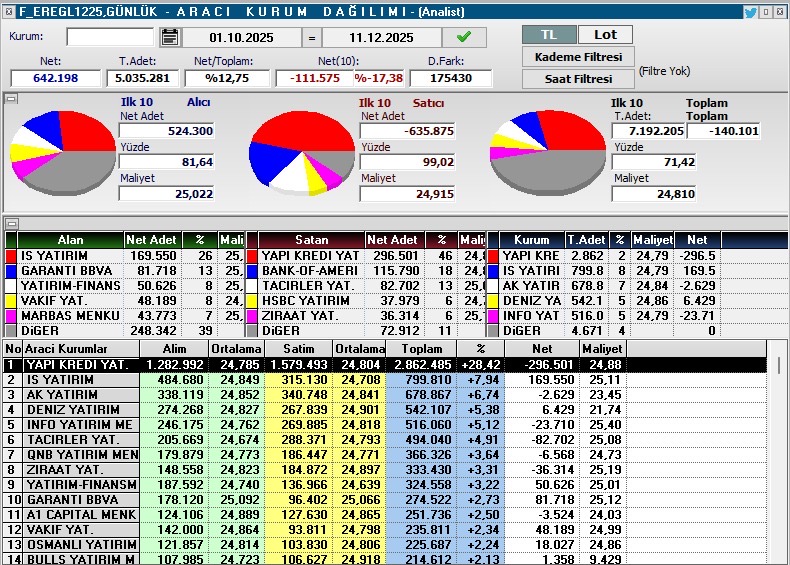Collapse the pie charts summary panel
Screen dimensions: 790x565
coord(11,99)
